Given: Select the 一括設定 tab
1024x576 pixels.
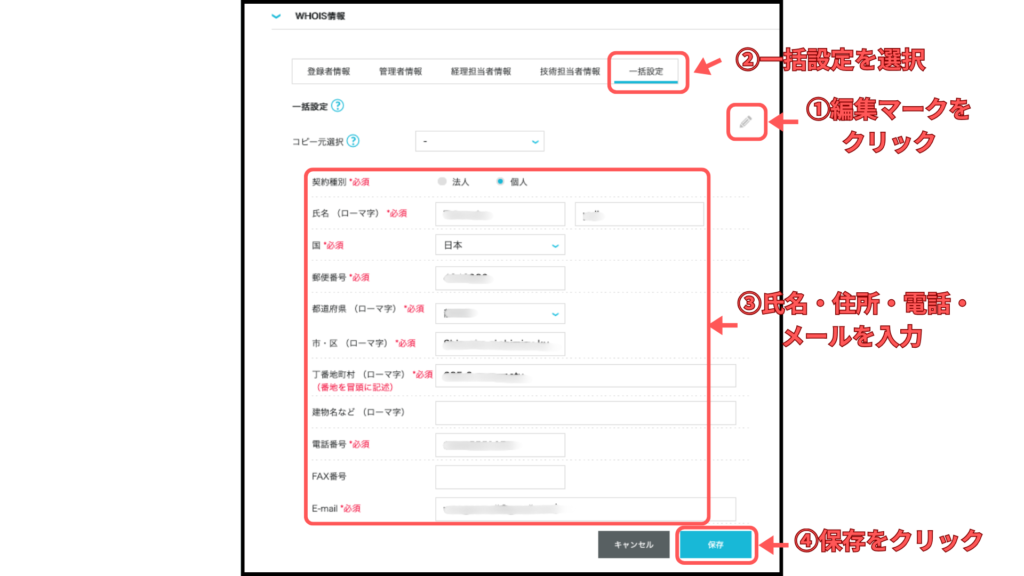Looking at the screenshot, I should pos(647,72).
